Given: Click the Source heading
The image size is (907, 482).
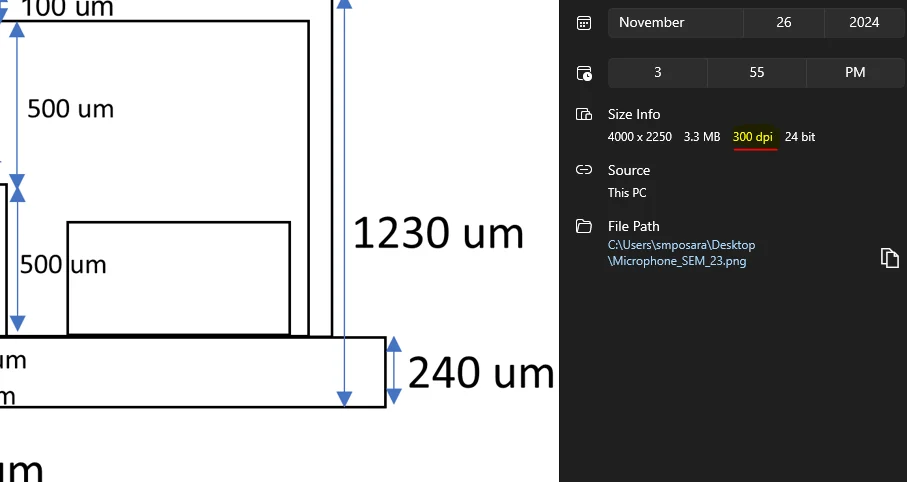Looking at the screenshot, I should pyautogui.click(x=629, y=170).
